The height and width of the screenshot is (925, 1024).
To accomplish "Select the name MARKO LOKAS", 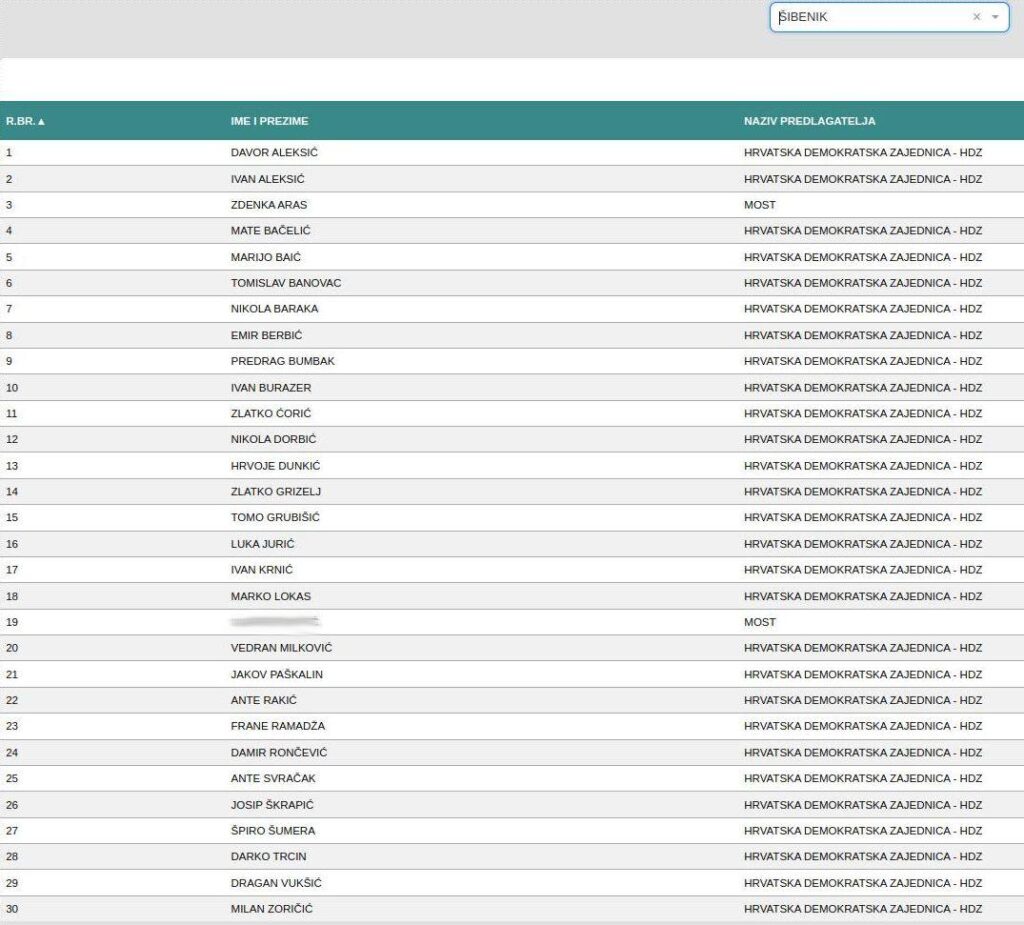I will (270, 596).
